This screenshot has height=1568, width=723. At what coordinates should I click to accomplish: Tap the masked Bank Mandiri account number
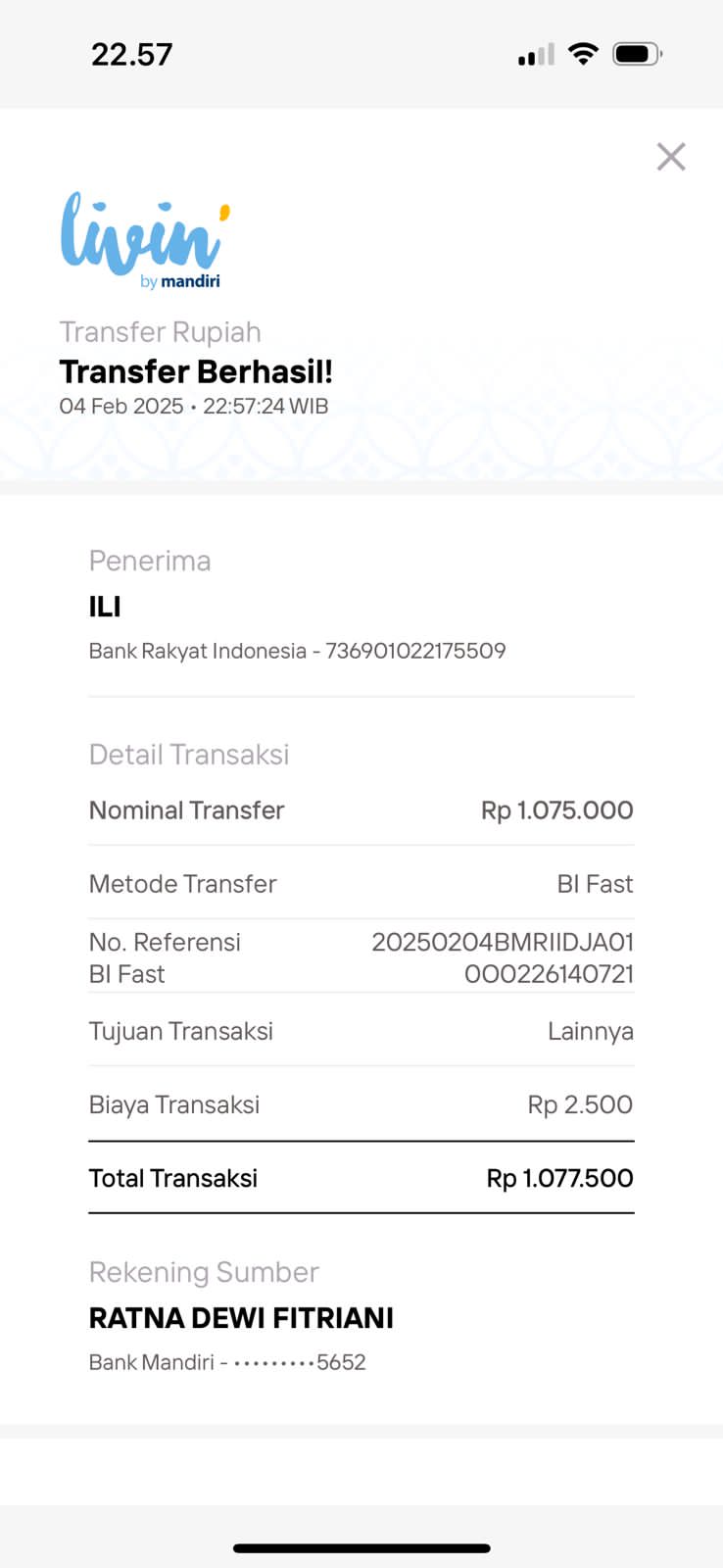coord(300,1362)
